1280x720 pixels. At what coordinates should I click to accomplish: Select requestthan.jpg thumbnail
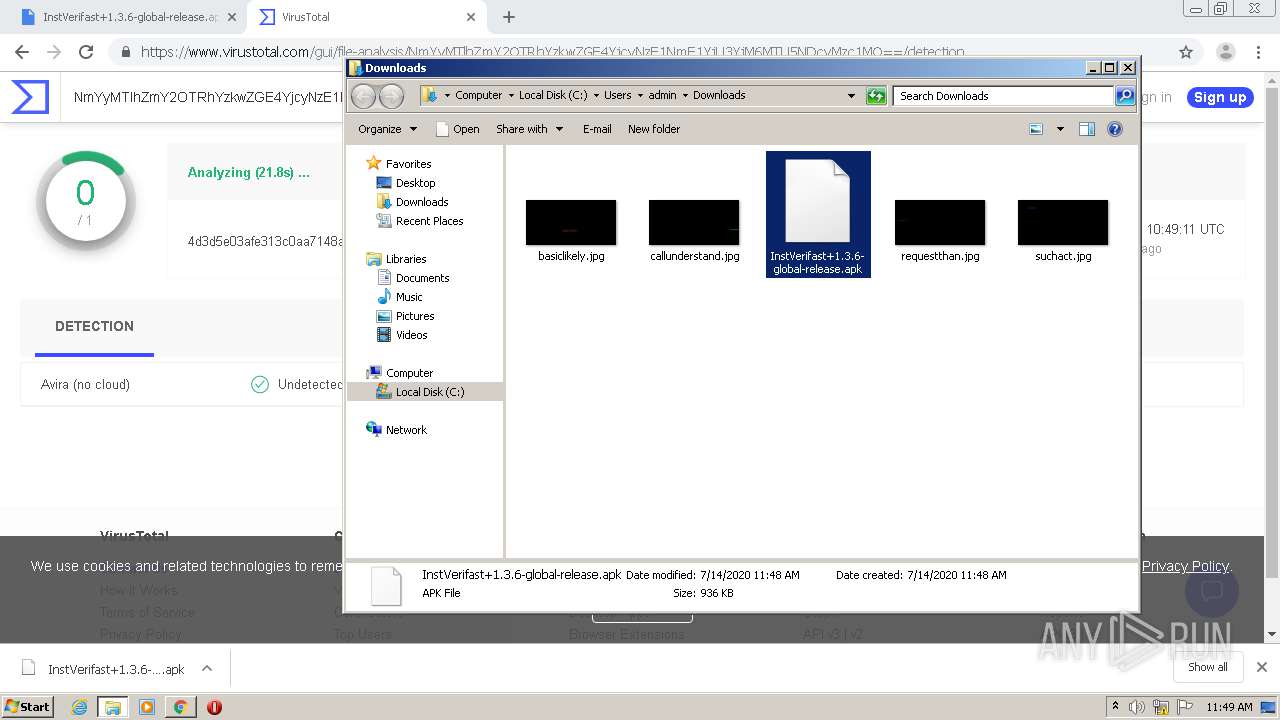point(940,222)
